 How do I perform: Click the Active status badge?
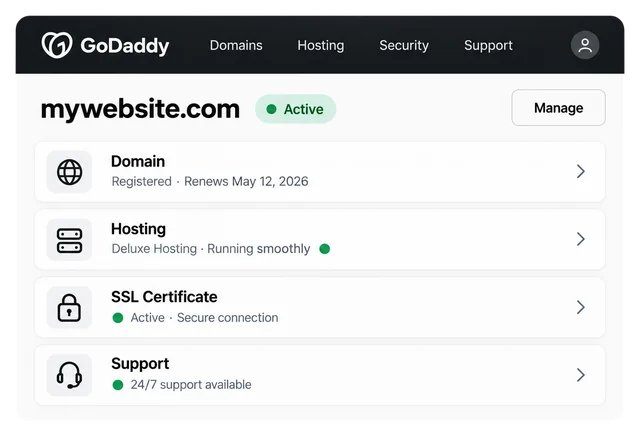click(x=296, y=109)
